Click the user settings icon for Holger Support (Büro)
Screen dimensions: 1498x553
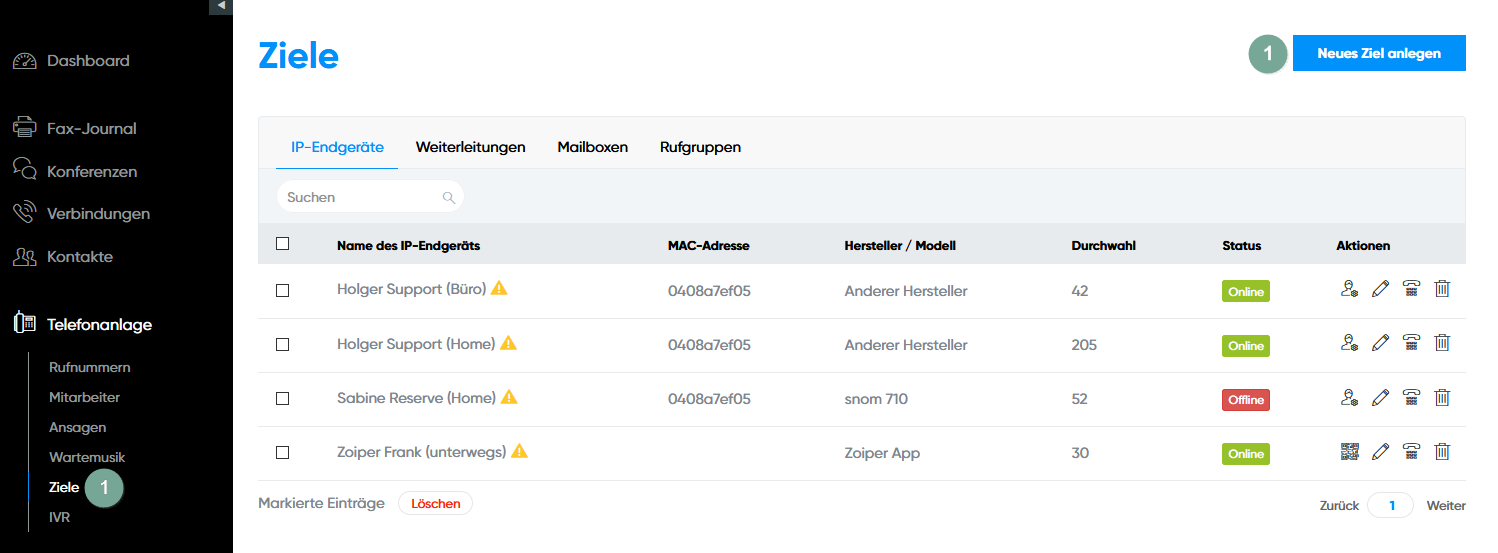1349,289
